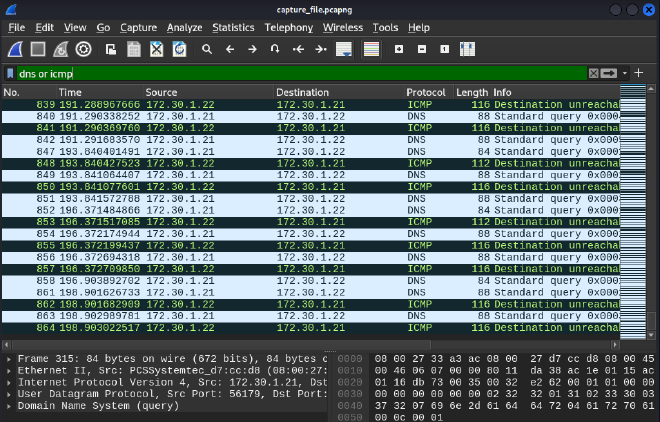Image resolution: width=660 pixels, height=422 pixels.
Task: Open recent display filters dropdown
Action: [625, 73]
